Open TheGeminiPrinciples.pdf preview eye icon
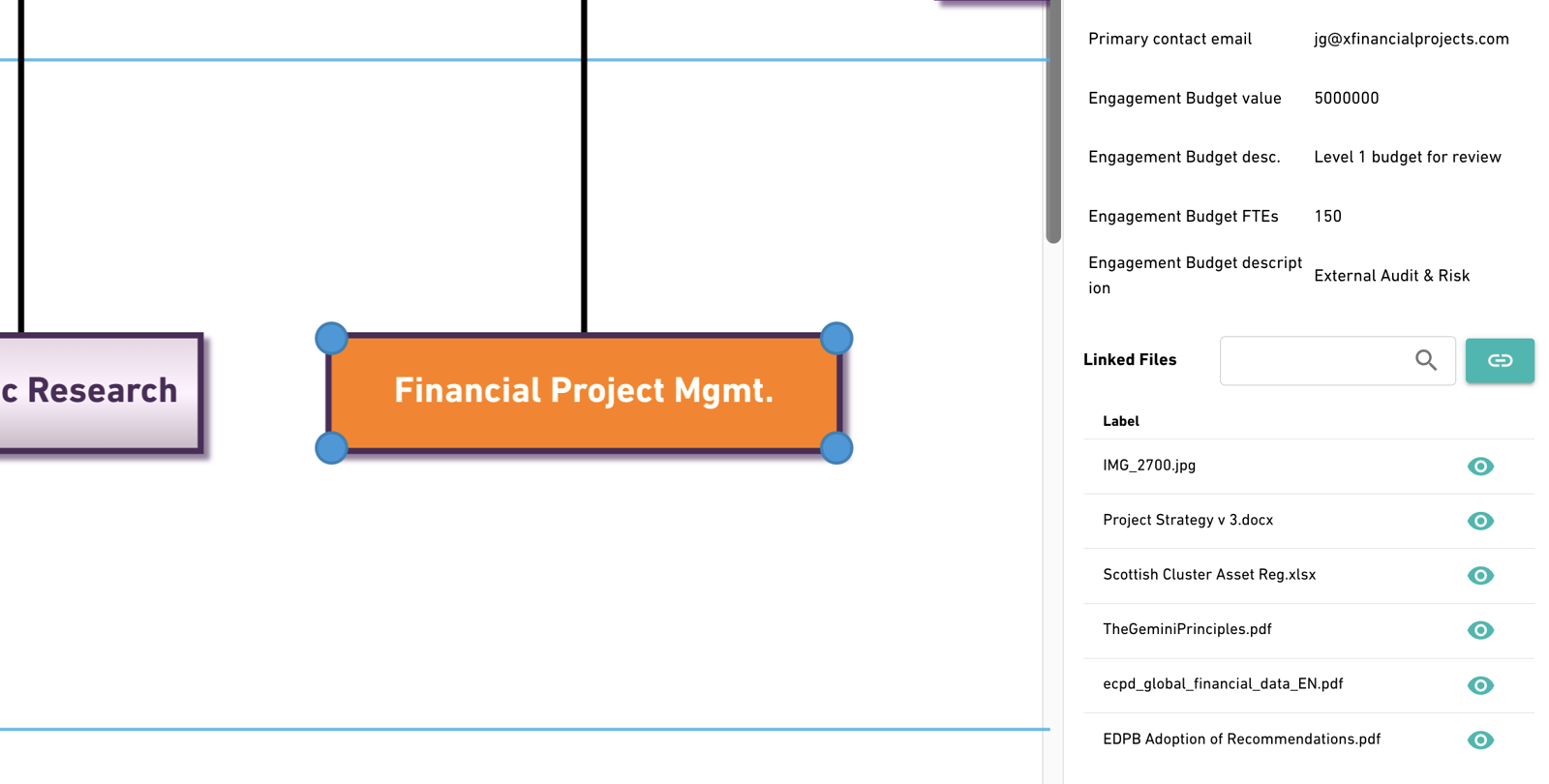 pos(1480,630)
